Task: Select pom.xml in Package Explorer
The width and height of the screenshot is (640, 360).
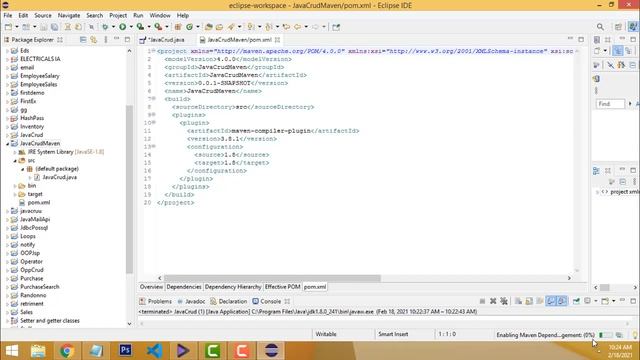Action: (39, 202)
